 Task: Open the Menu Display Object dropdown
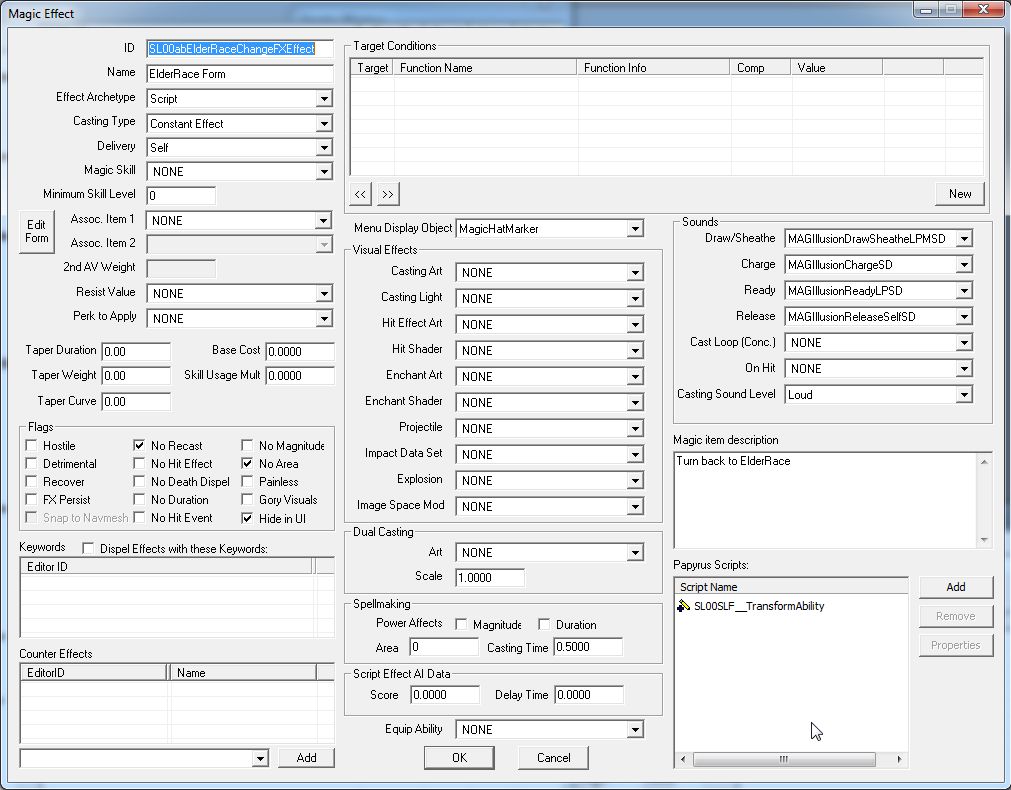[x=635, y=229]
